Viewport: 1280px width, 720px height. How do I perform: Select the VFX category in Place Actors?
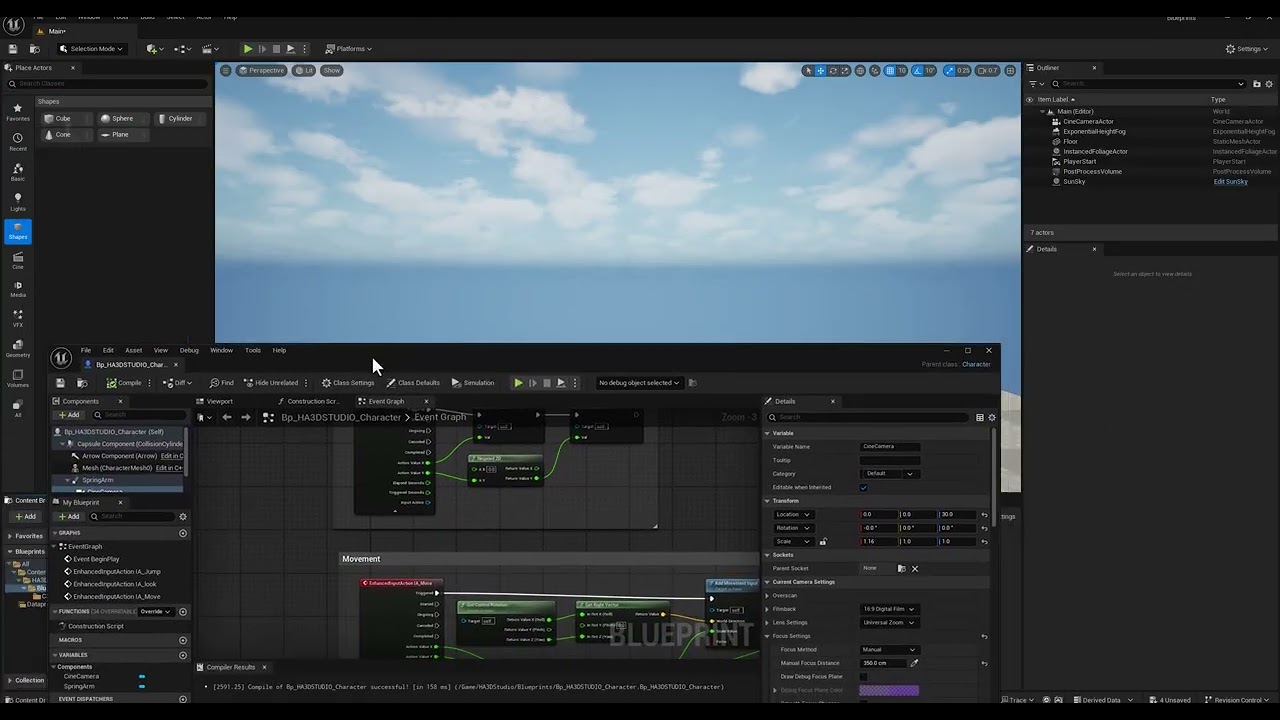(x=18, y=319)
